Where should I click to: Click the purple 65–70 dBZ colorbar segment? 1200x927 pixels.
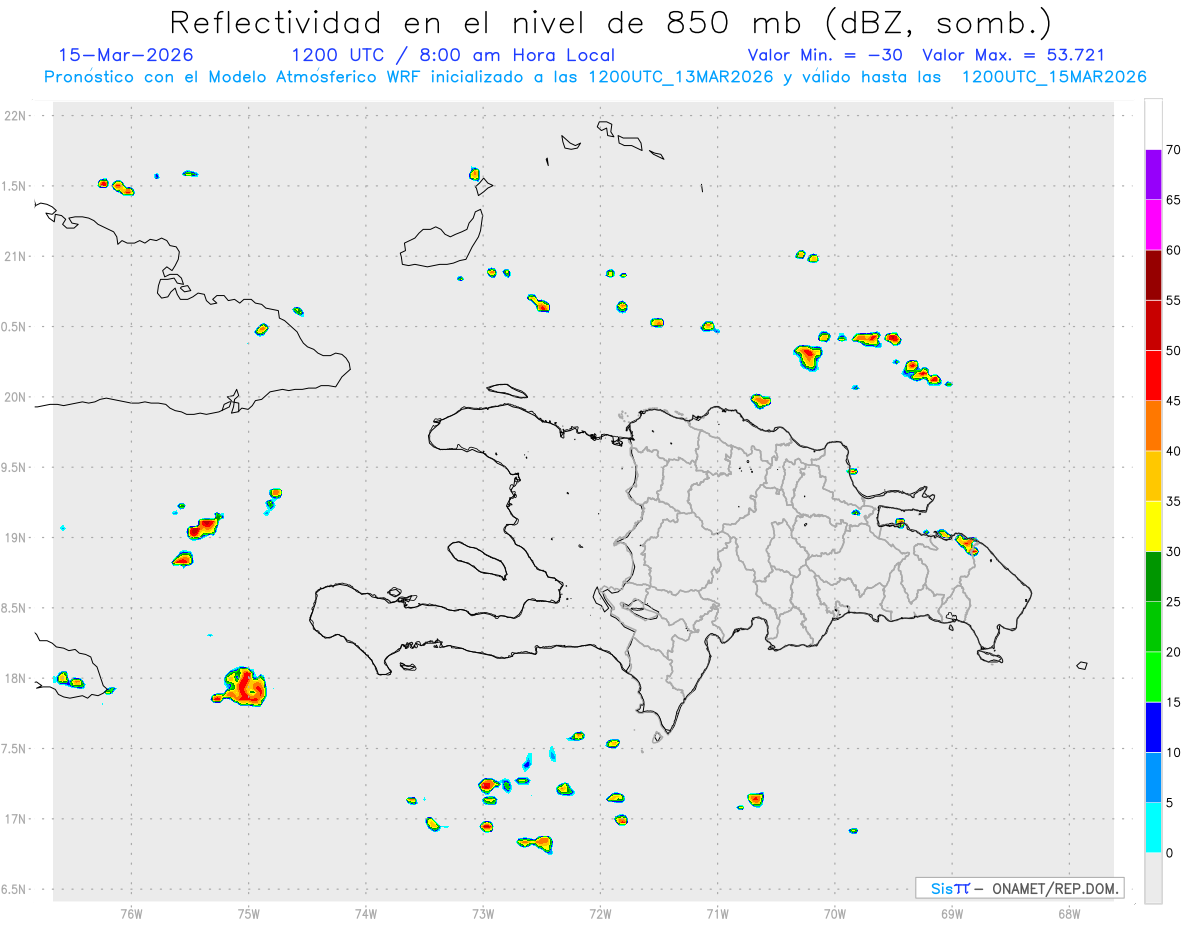point(1153,175)
